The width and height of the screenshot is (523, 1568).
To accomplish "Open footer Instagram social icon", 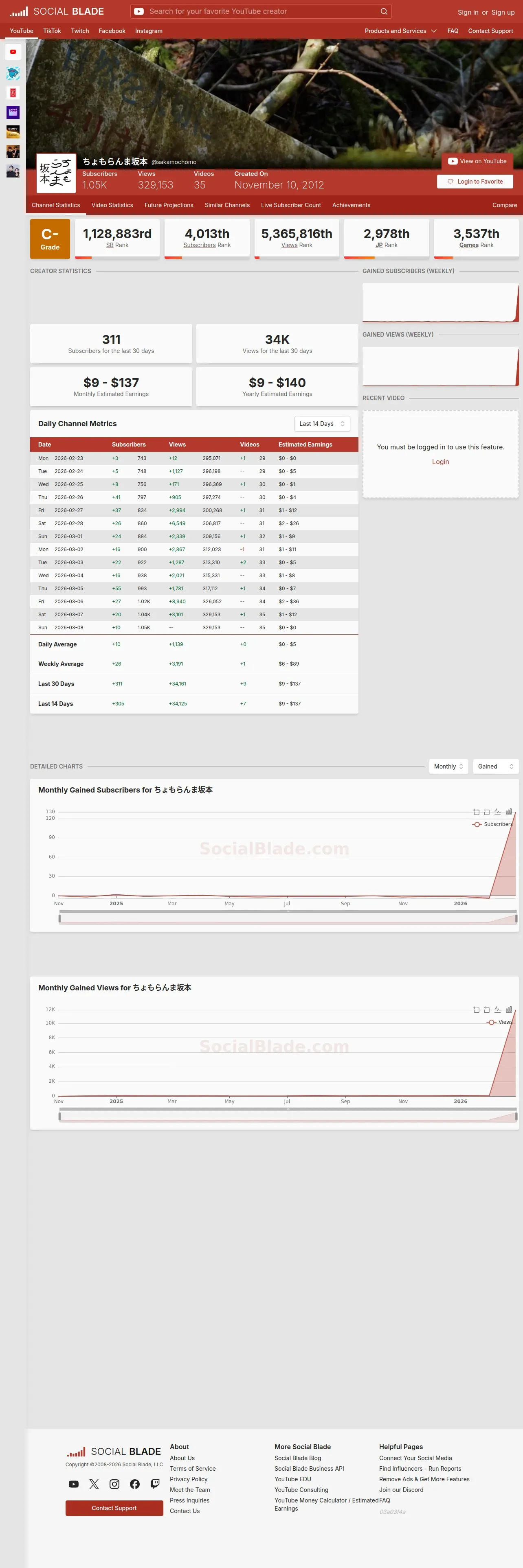I will [x=114, y=1484].
